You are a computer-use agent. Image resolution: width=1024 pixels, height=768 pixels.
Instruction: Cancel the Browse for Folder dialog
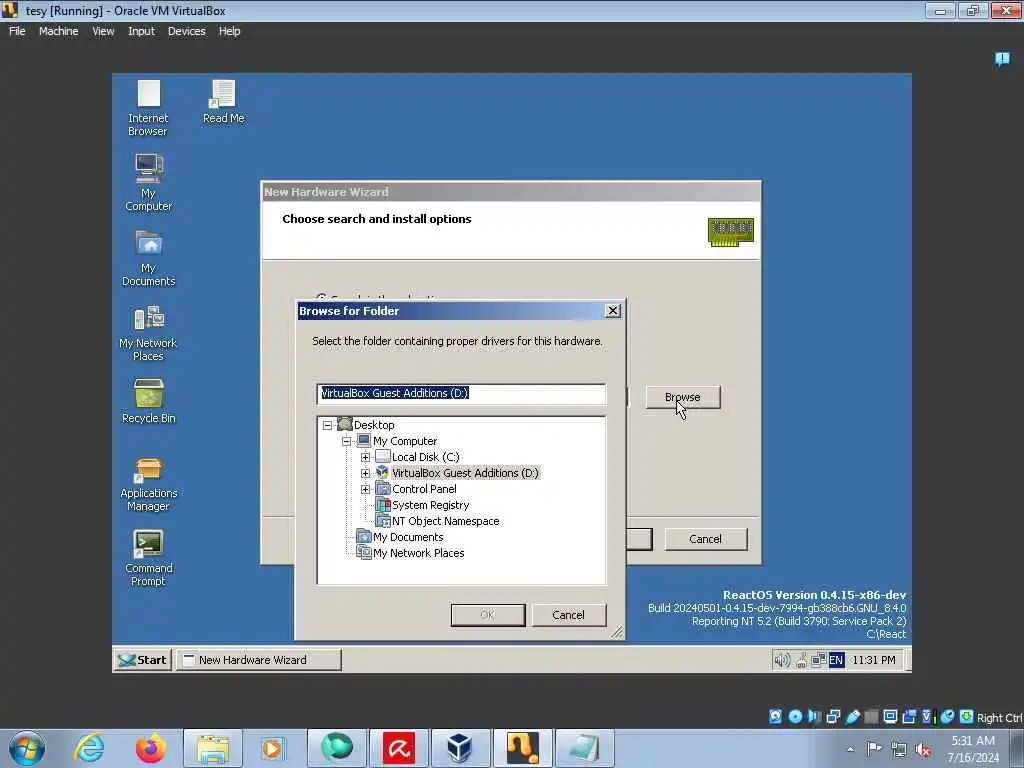click(568, 615)
